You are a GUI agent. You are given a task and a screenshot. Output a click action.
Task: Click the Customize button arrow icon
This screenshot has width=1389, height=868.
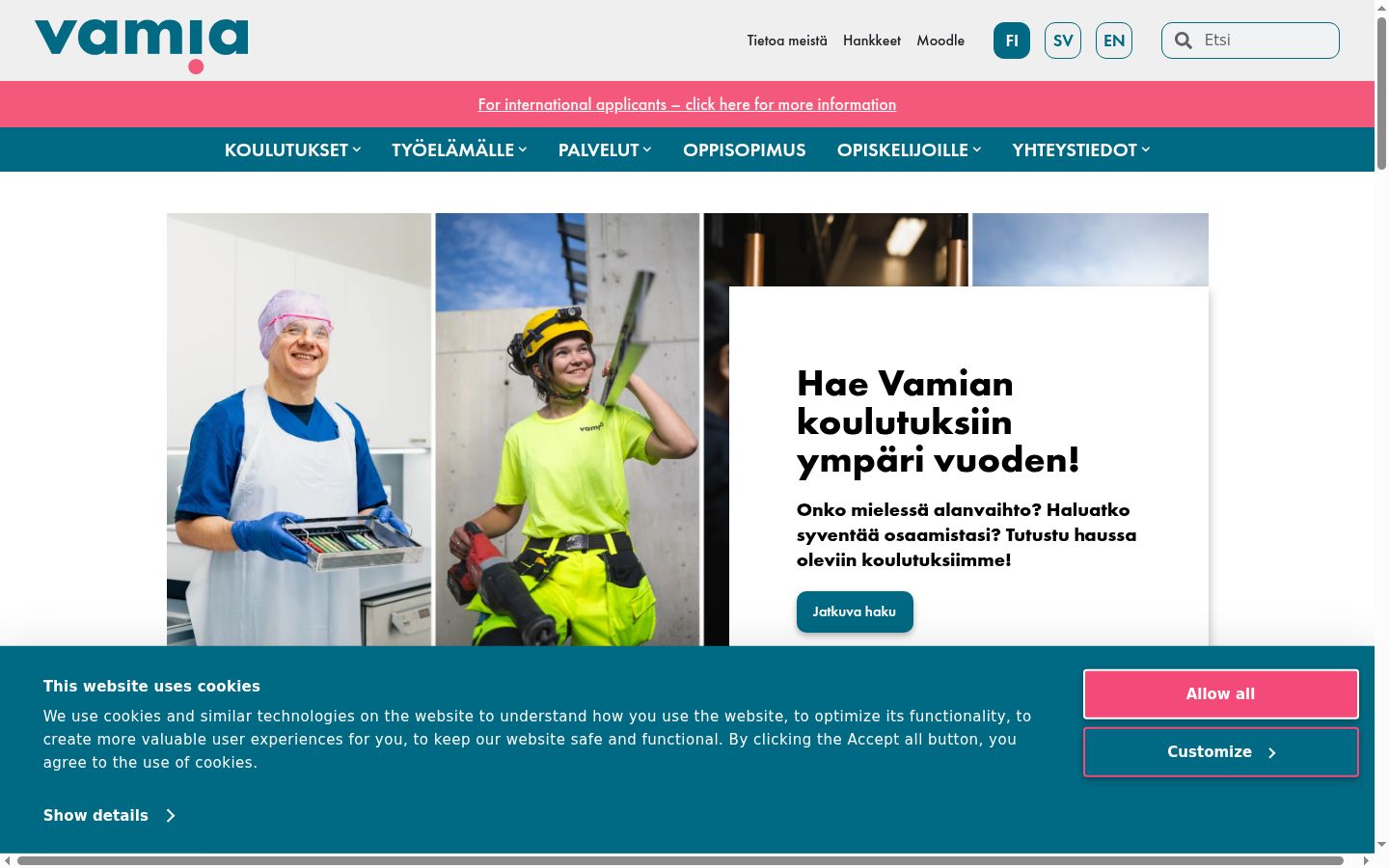1271,752
